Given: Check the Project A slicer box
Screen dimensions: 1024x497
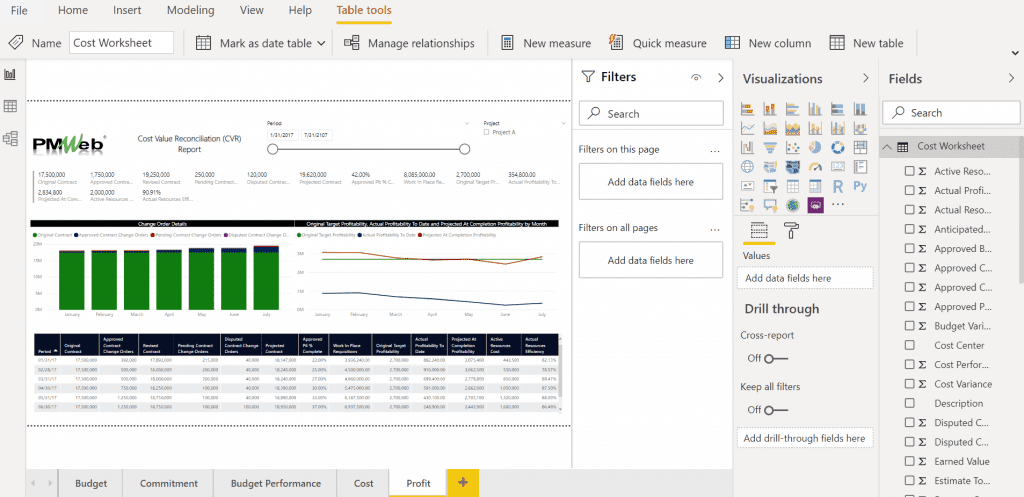Looking at the screenshot, I should coord(487,132).
